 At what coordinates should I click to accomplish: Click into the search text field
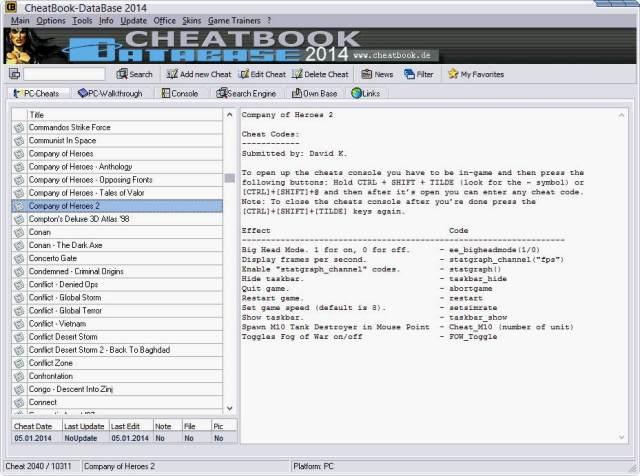[64, 74]
